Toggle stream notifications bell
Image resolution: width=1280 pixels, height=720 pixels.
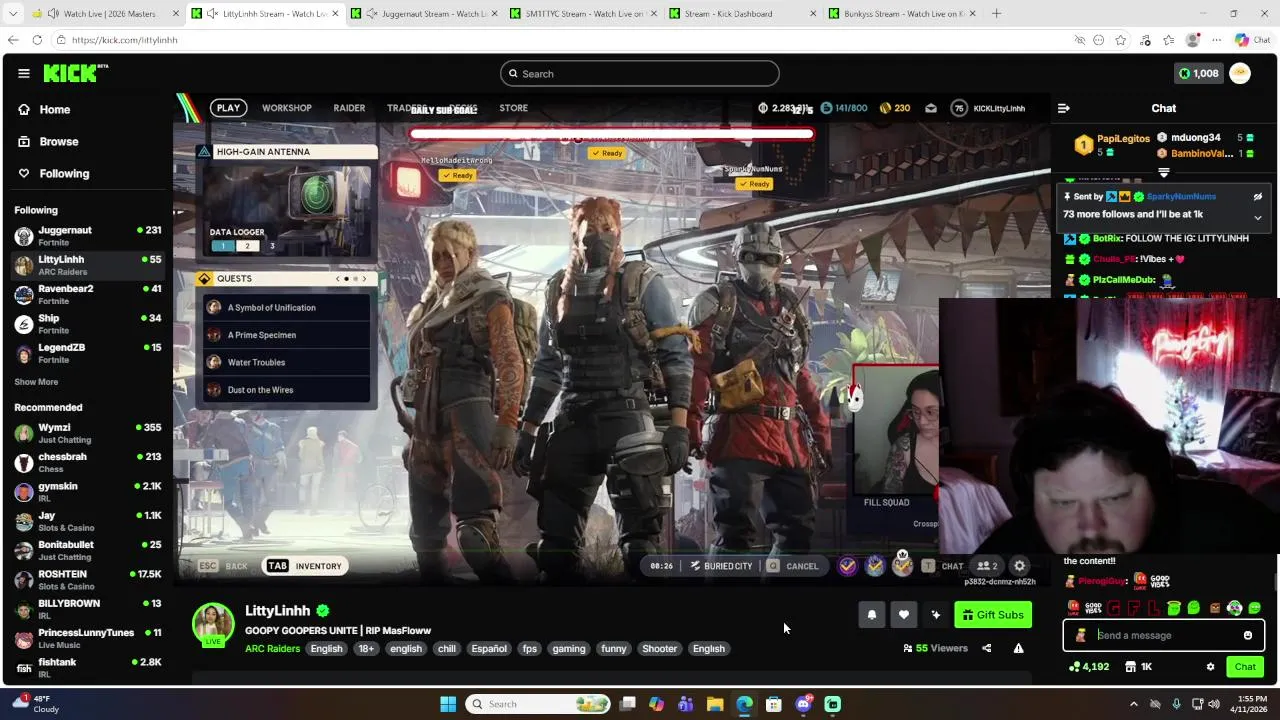[871, 615]
